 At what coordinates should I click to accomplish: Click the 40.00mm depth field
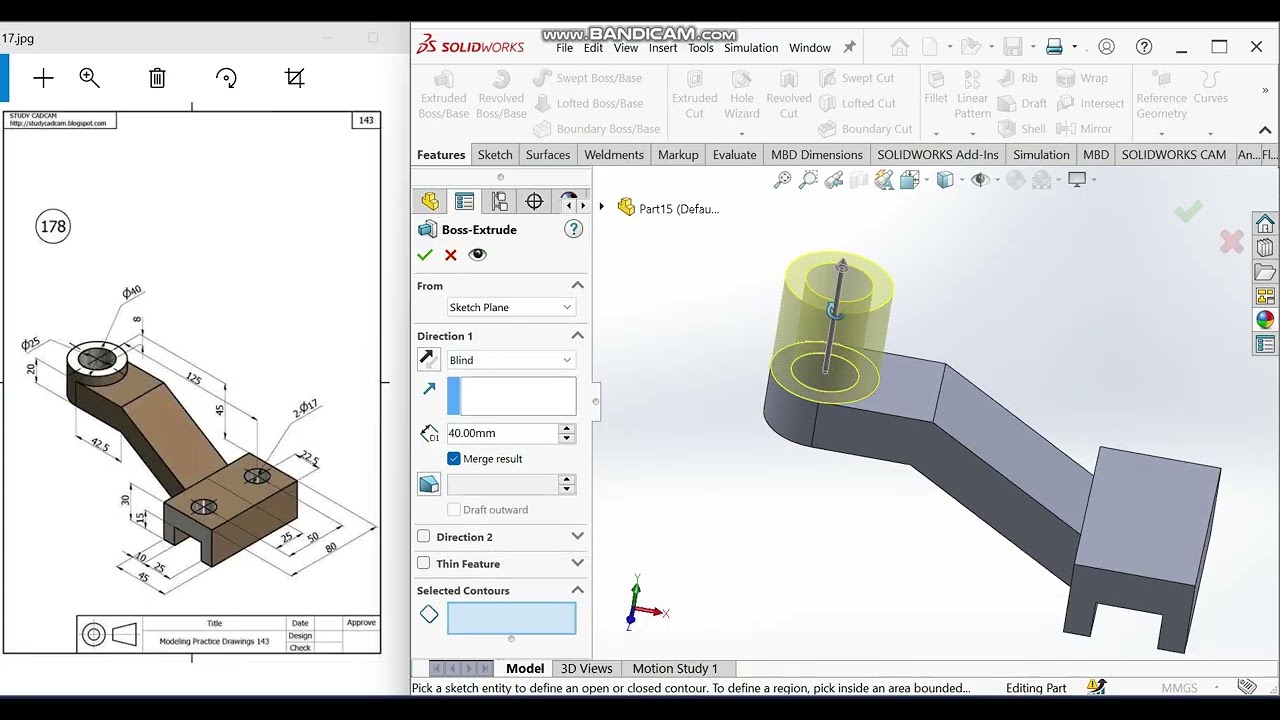point(502,433)
